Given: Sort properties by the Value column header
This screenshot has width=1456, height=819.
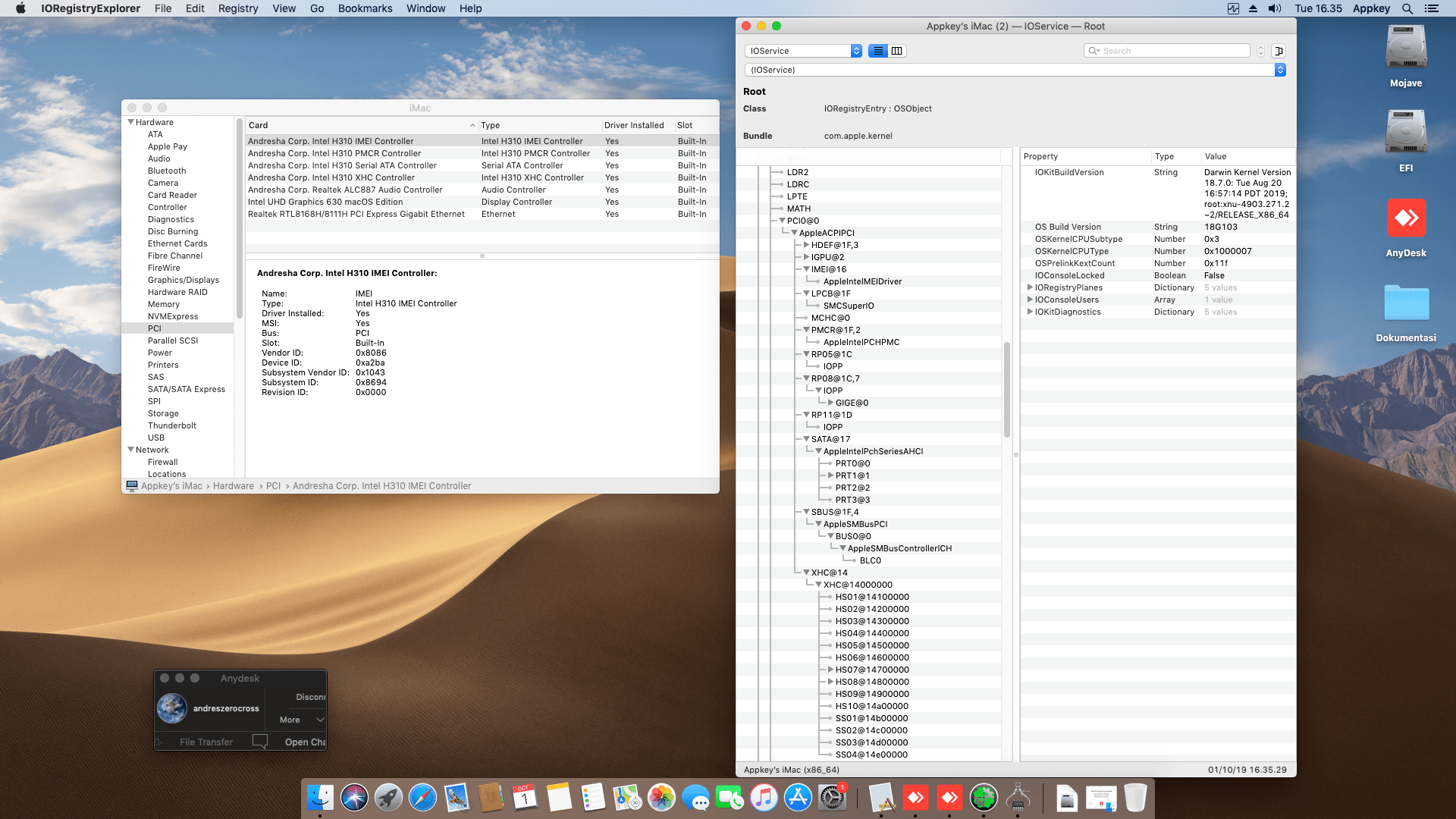Looking at the screenshot, I should (x=1248, y=156).
